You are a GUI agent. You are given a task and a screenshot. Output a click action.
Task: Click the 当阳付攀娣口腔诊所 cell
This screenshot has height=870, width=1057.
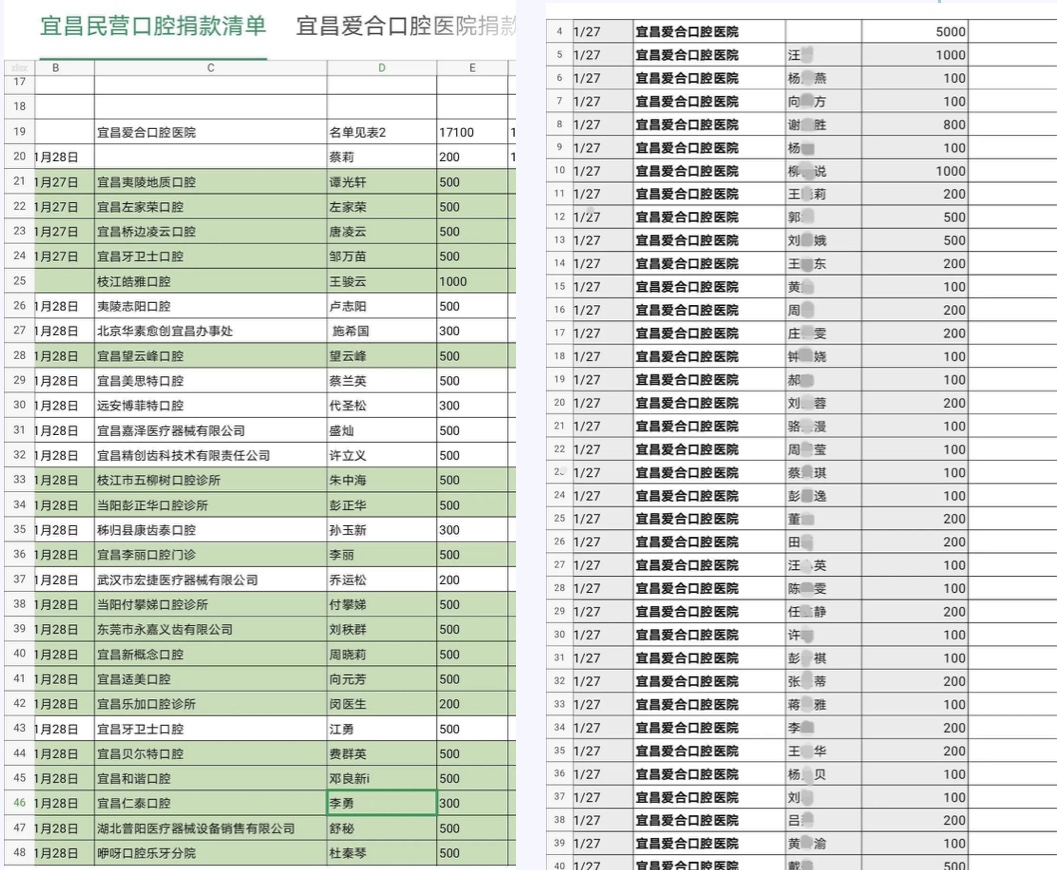tap(211, 605)
